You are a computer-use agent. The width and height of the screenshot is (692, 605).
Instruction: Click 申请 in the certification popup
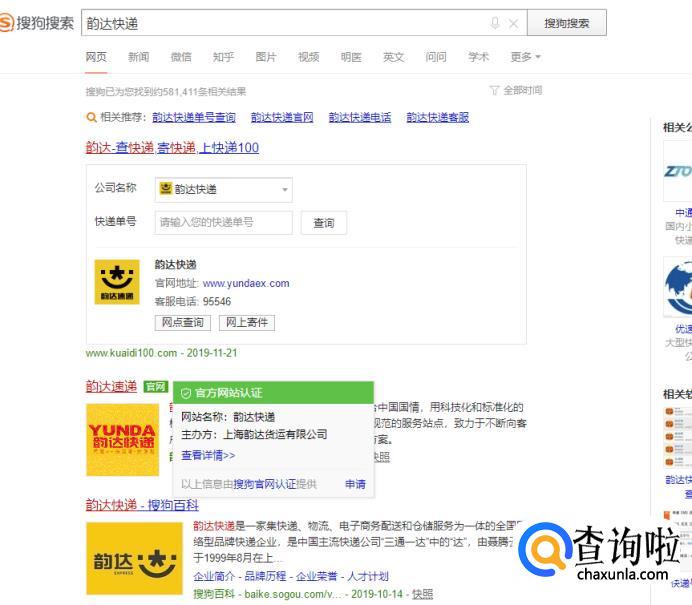pyautogui.click(x=355, y=484)
